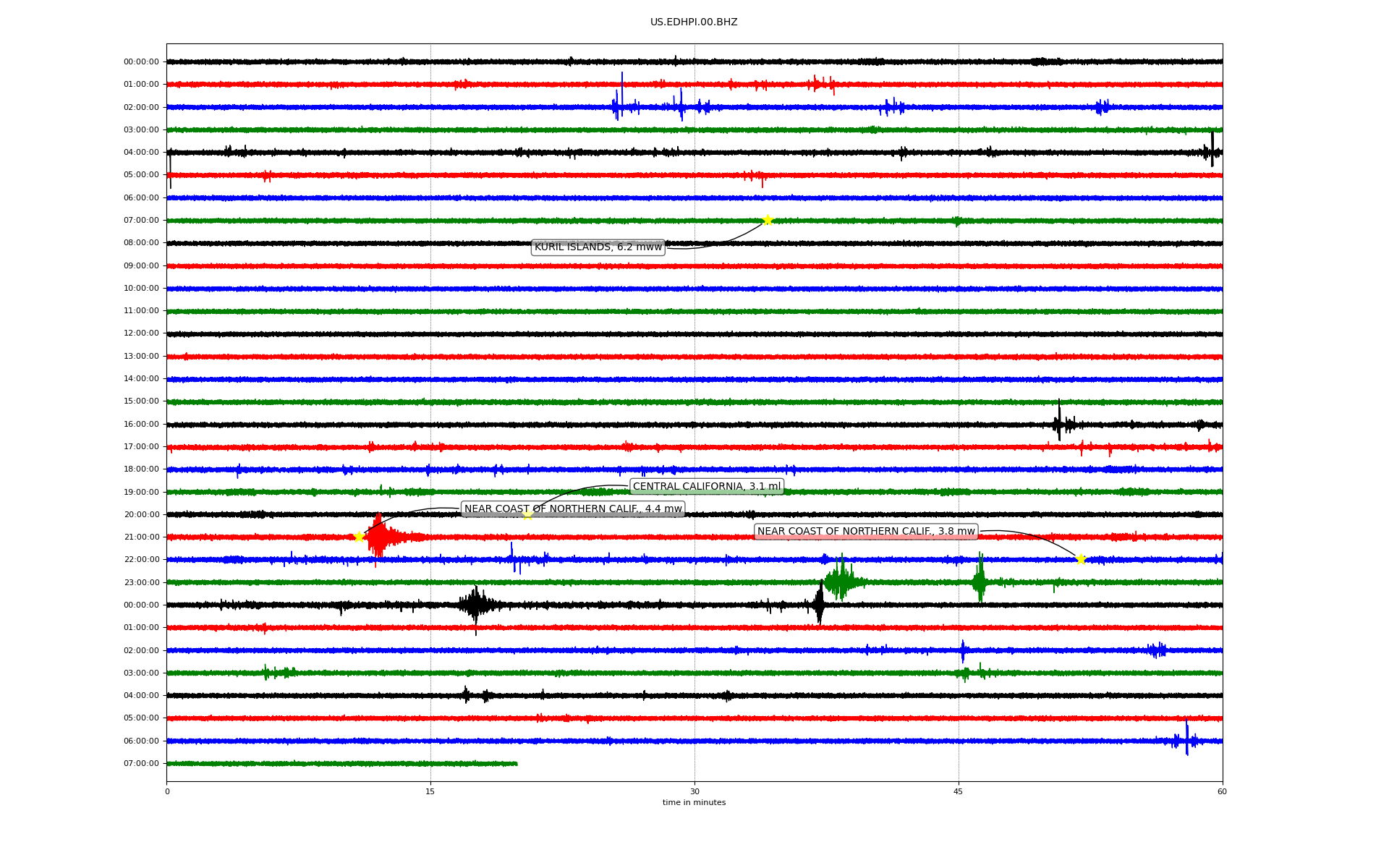Image resolution: width=1389 pixels, height=868 pixels.
Task: Click the 60 tick label on the x-axis
Action: (x=1222, y=791)
